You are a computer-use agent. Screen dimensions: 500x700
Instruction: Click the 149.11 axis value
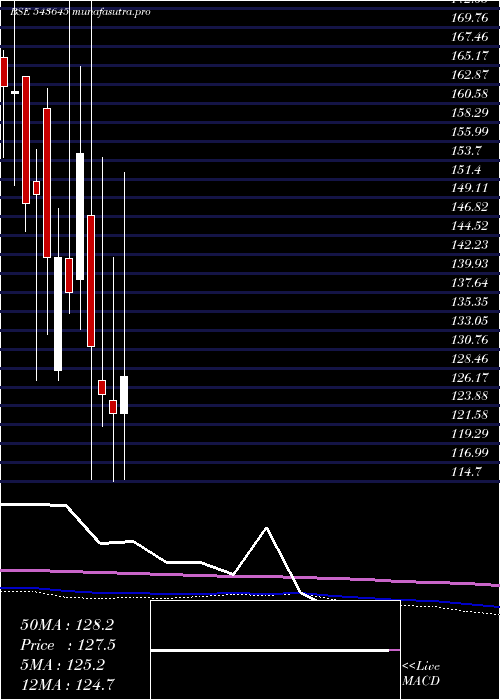[x=470, y=188]
